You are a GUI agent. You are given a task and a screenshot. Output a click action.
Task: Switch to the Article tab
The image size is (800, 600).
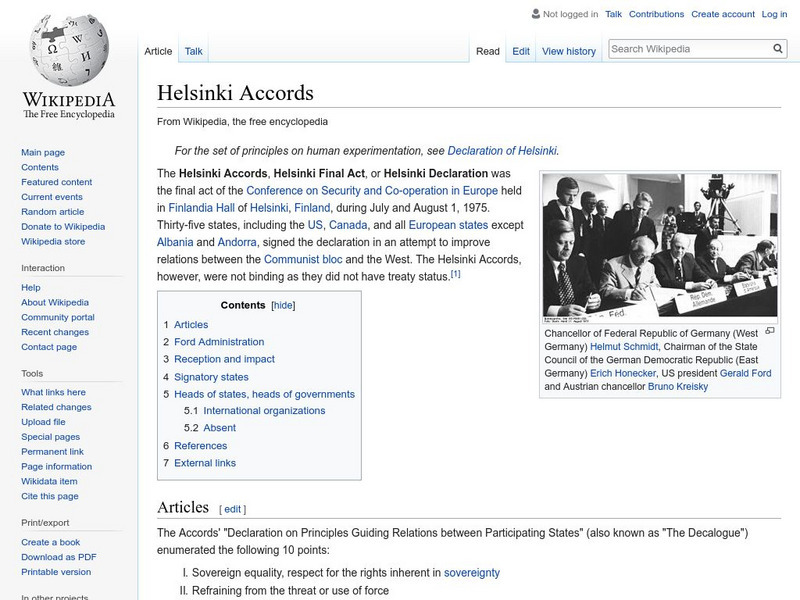tap(158, 52)
